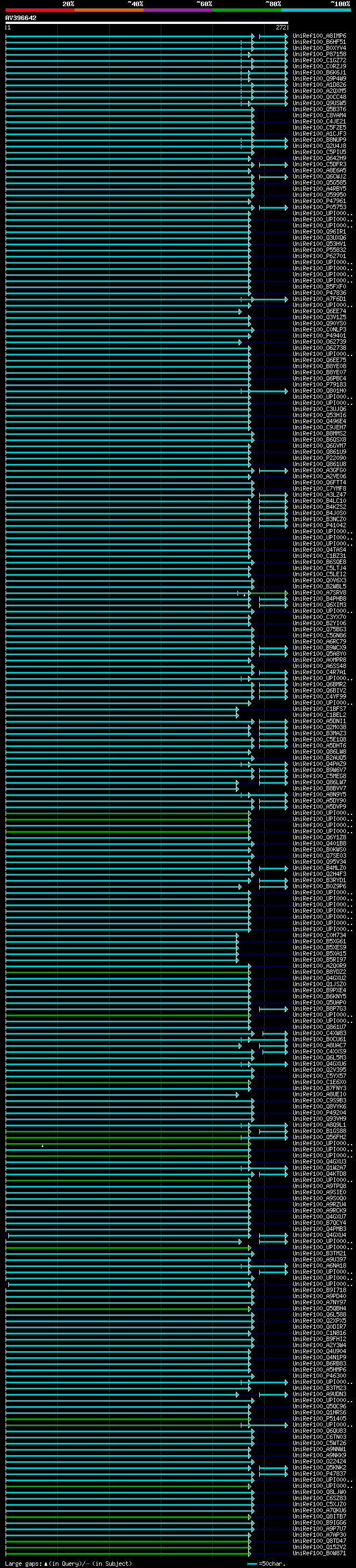Click the UniRef100_A2QXM5 label
Image resolution: width=356 pixels, height=1568 pixels.
click(319, 91)
